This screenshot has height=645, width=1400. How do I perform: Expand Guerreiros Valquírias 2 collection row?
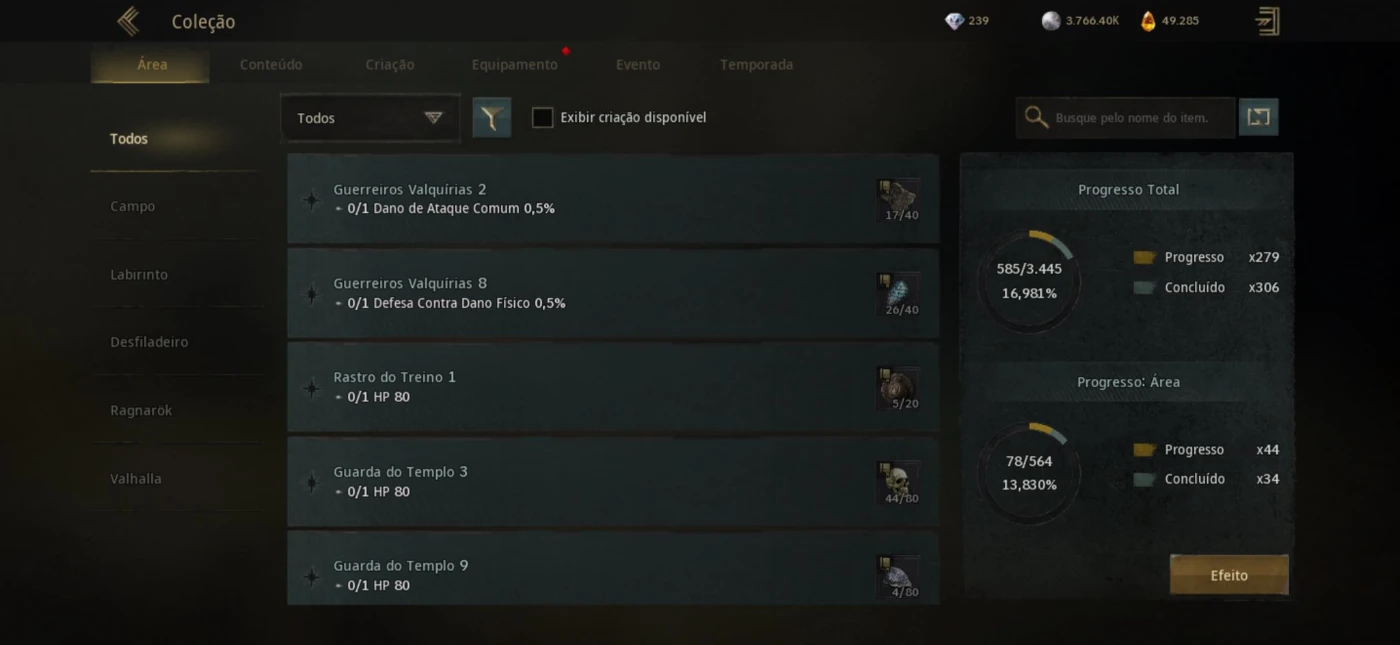pyautogui.click(x=613, y=199)
